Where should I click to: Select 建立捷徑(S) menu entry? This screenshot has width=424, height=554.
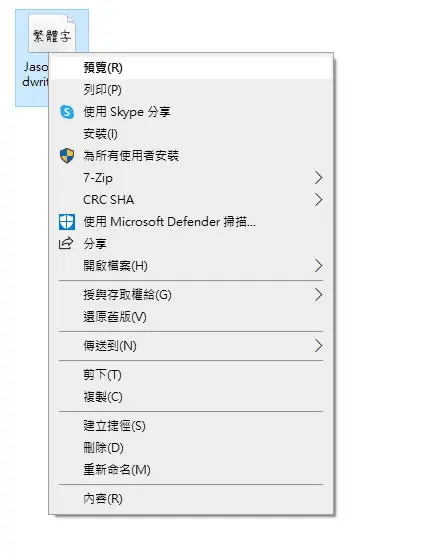click(x=191, y=426)
